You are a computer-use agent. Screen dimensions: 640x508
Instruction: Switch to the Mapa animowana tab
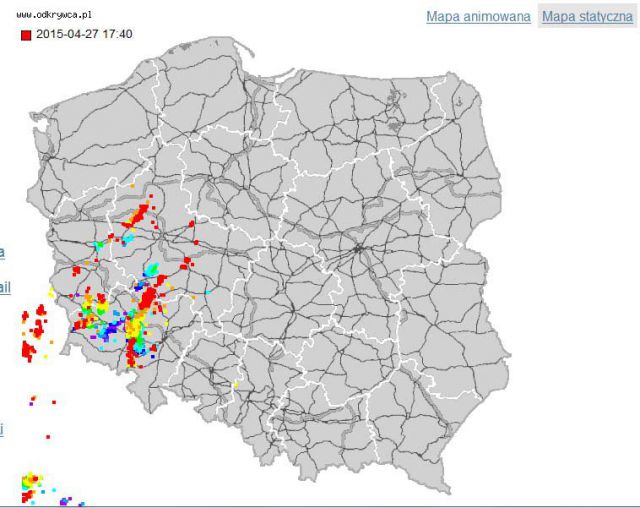click(x=477, y=17)
